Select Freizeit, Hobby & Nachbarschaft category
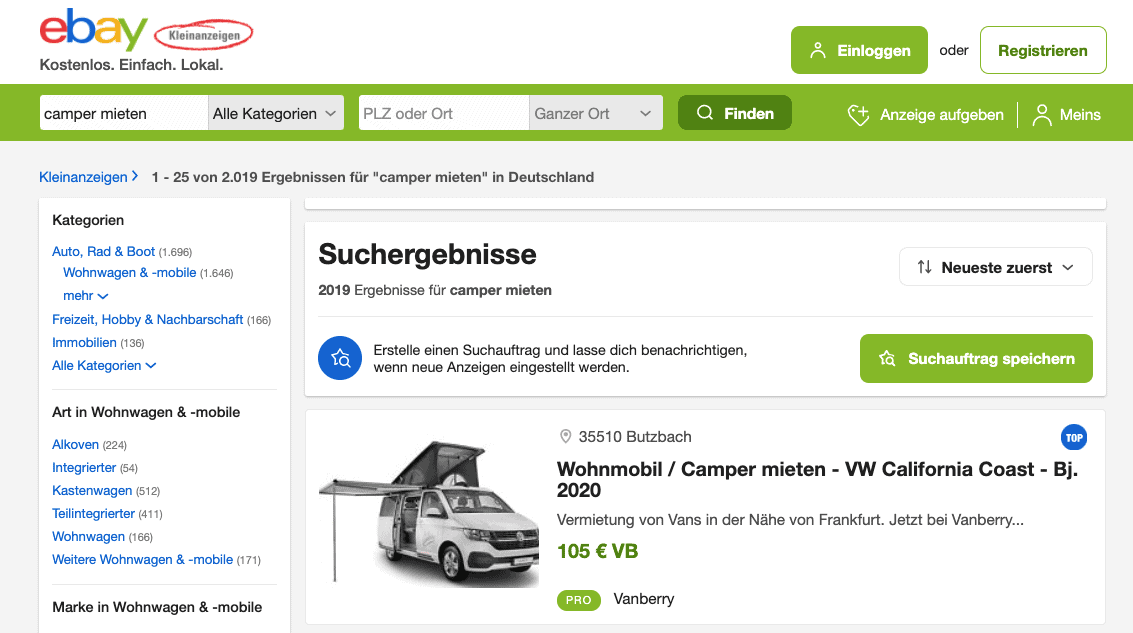The width and height of the screenshot is (1133, 633). (x=147, y=319)
